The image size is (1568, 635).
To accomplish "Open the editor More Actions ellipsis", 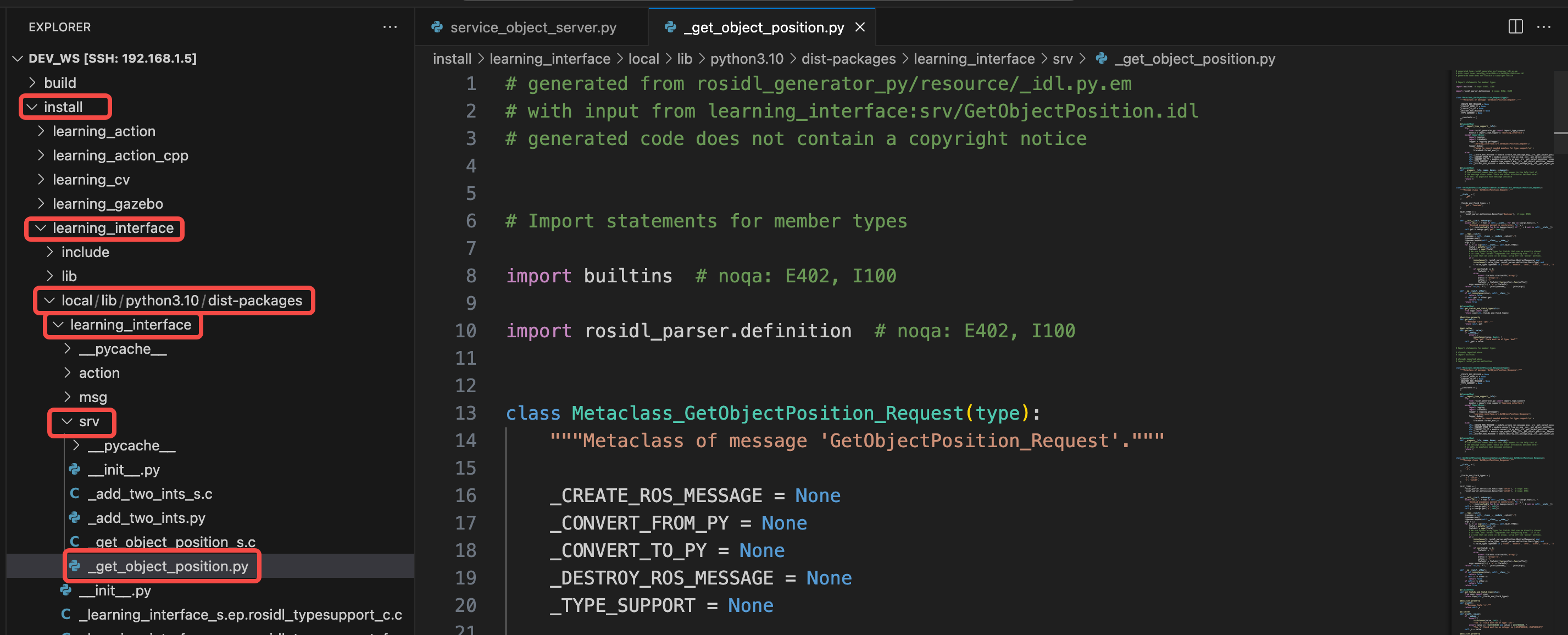I will click(x=1544, y=27).
